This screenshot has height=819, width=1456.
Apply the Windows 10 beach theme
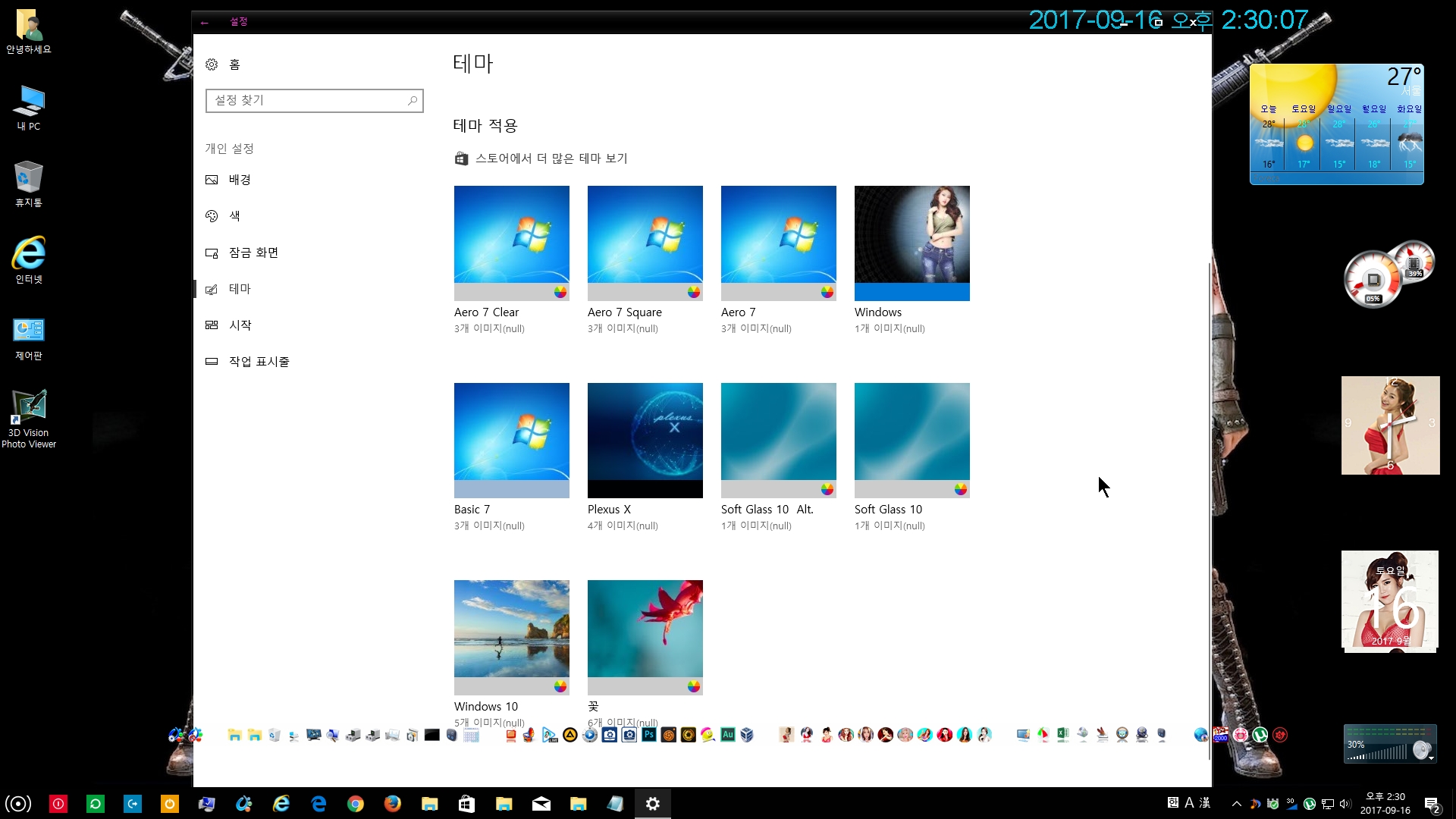point(512,638)
